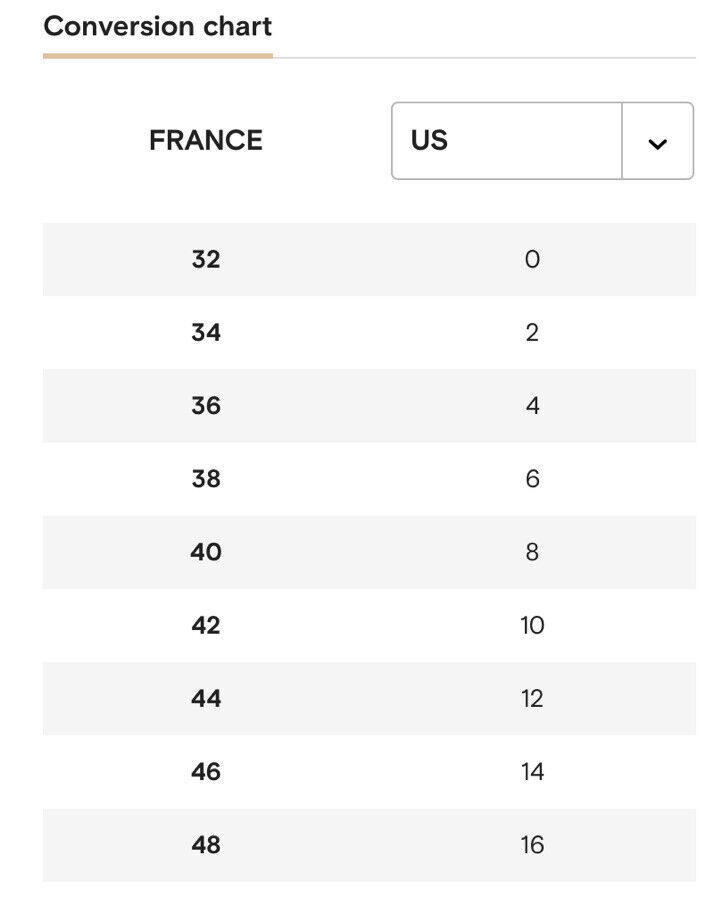Select France size 48 row
Screen dimensions: 708x918
tap(369, 845)
